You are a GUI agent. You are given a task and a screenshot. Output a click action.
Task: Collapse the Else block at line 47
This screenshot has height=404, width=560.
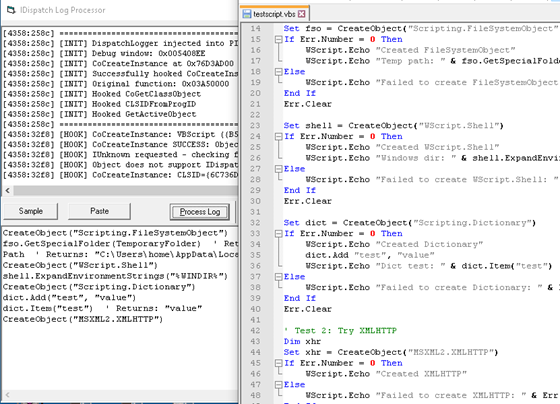[x=279, y=385]
